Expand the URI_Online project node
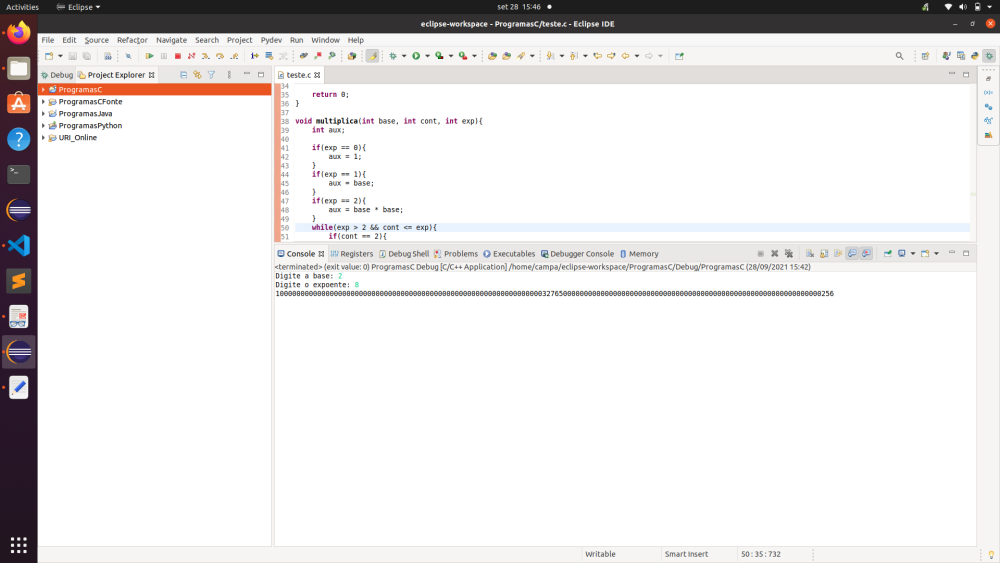Image resolution: width=1000 pixels, height=563 pixels. coord(43,138)
